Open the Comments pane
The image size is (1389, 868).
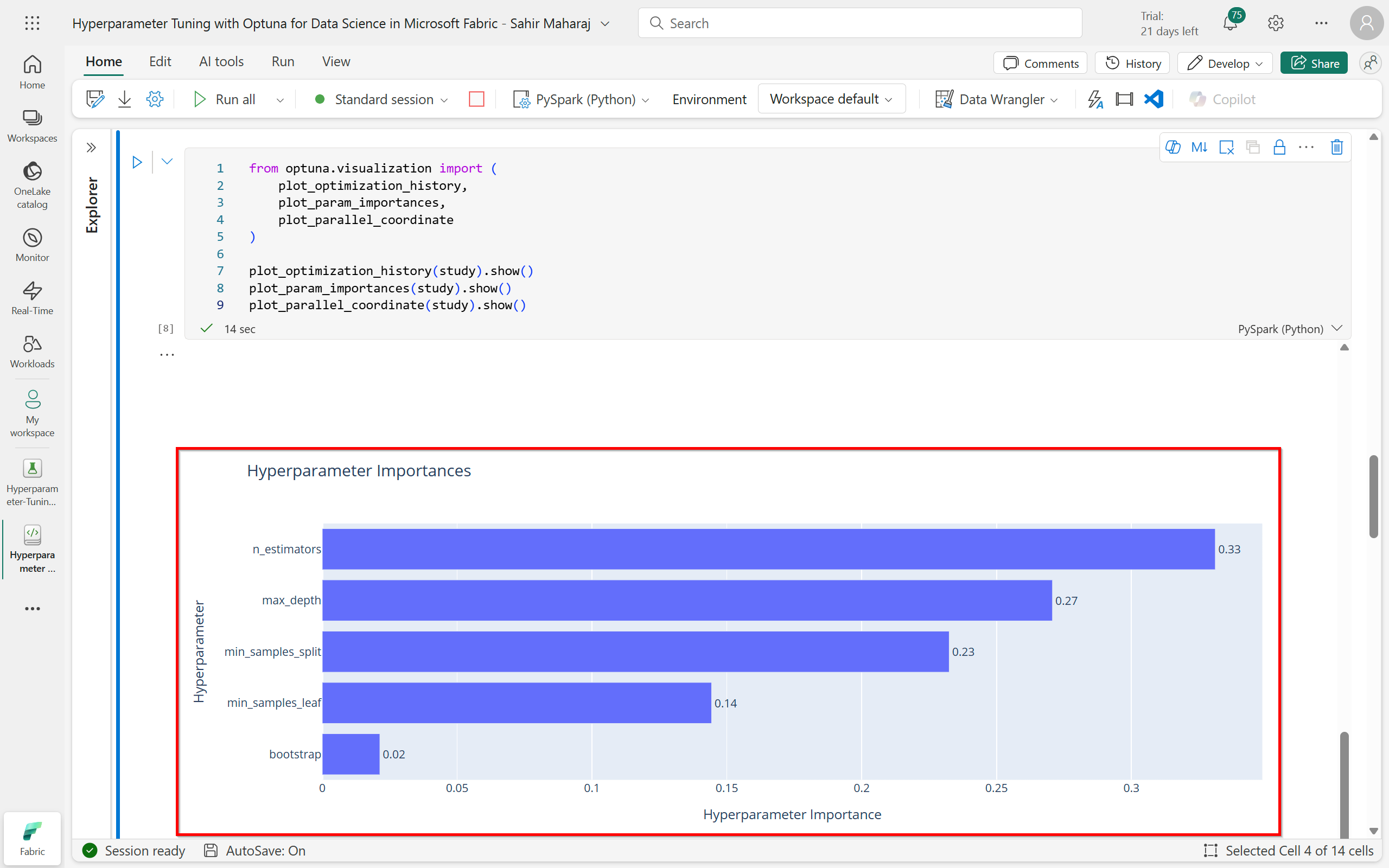[x=1041, y=63]
